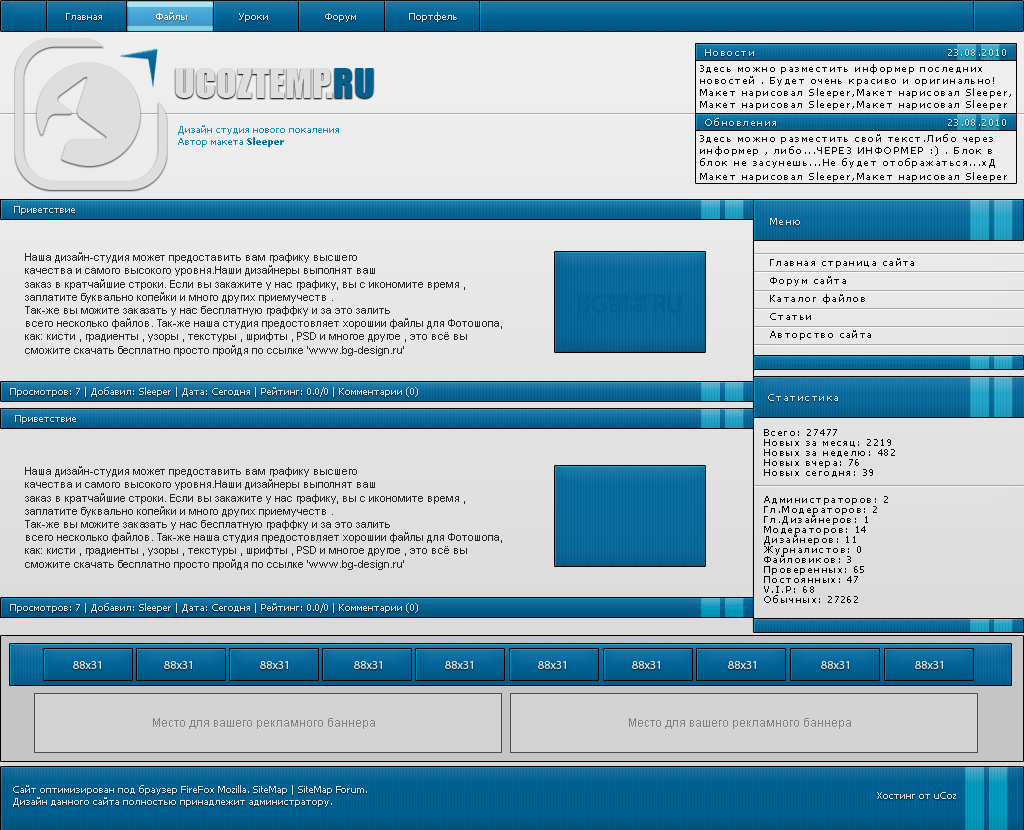Follow the 'Хостинг от uCoz' footer link

916,795
